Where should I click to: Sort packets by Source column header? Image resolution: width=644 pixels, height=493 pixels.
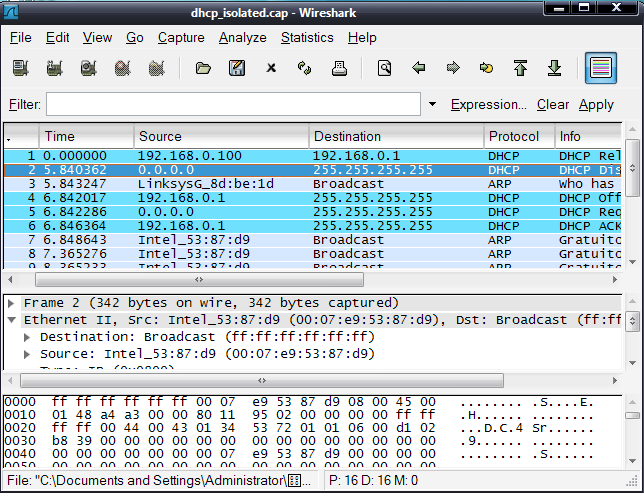221,136
